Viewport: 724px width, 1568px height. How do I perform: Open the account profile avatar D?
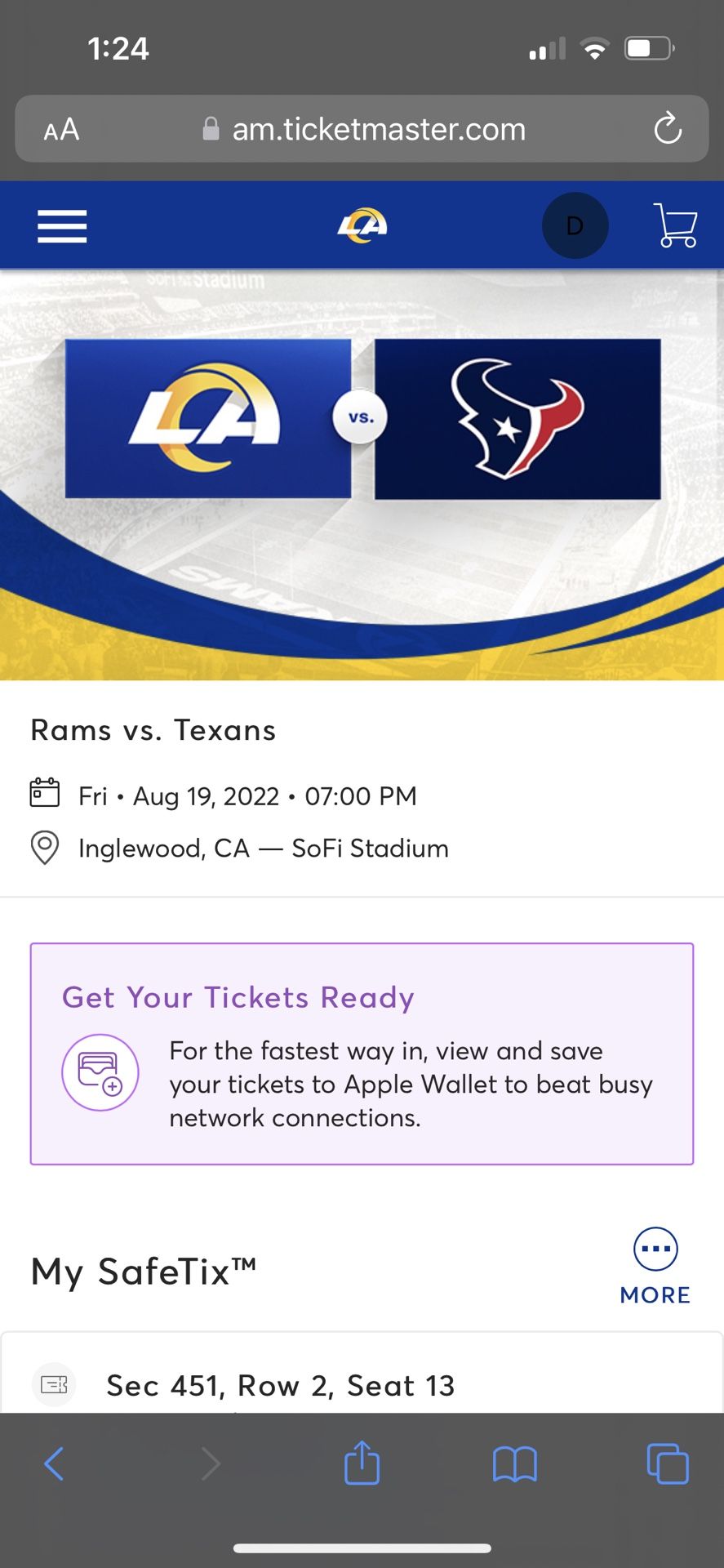(575, 226)
